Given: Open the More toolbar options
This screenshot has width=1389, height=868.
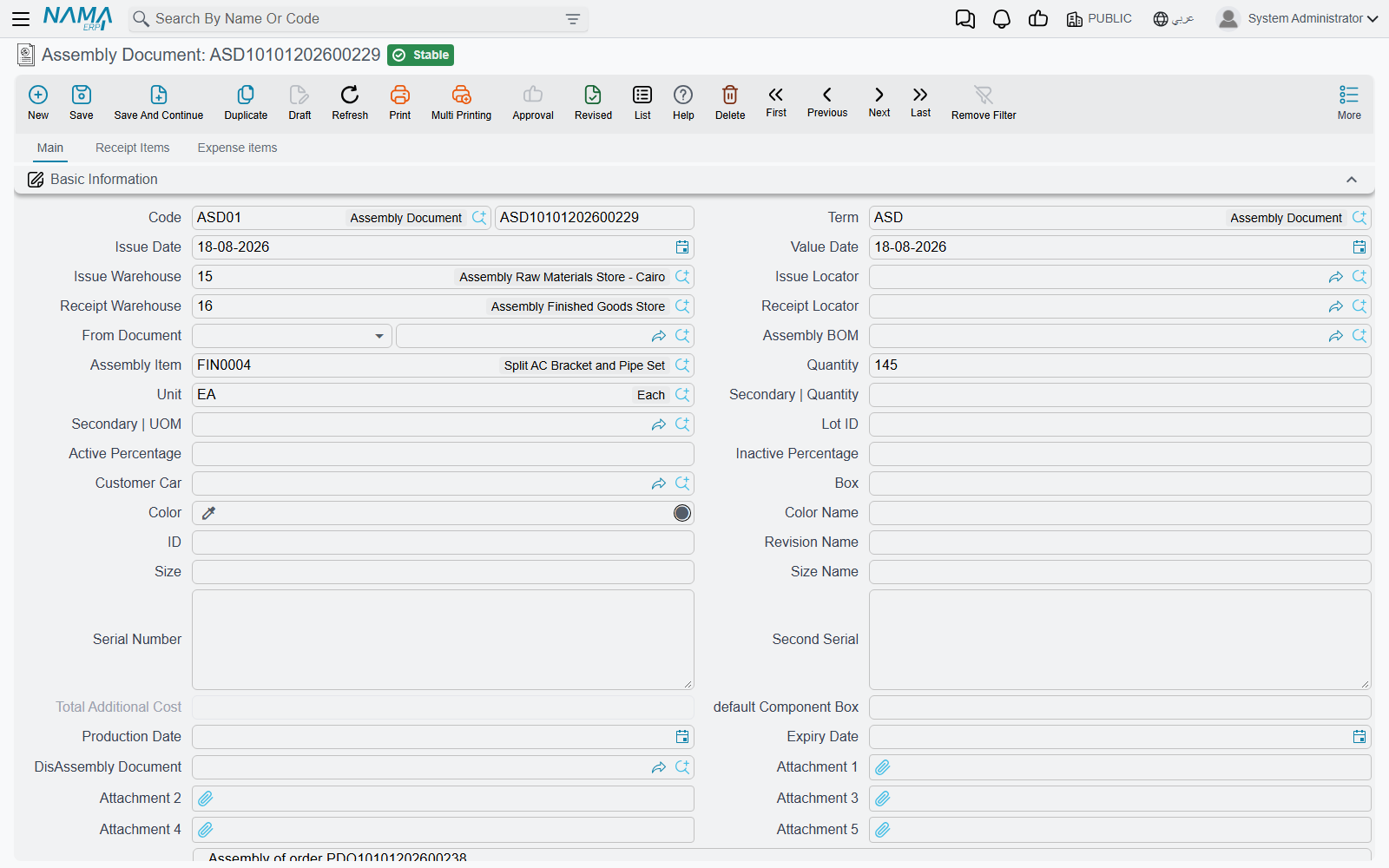Looking at the screenshot, I should 1349,102.
